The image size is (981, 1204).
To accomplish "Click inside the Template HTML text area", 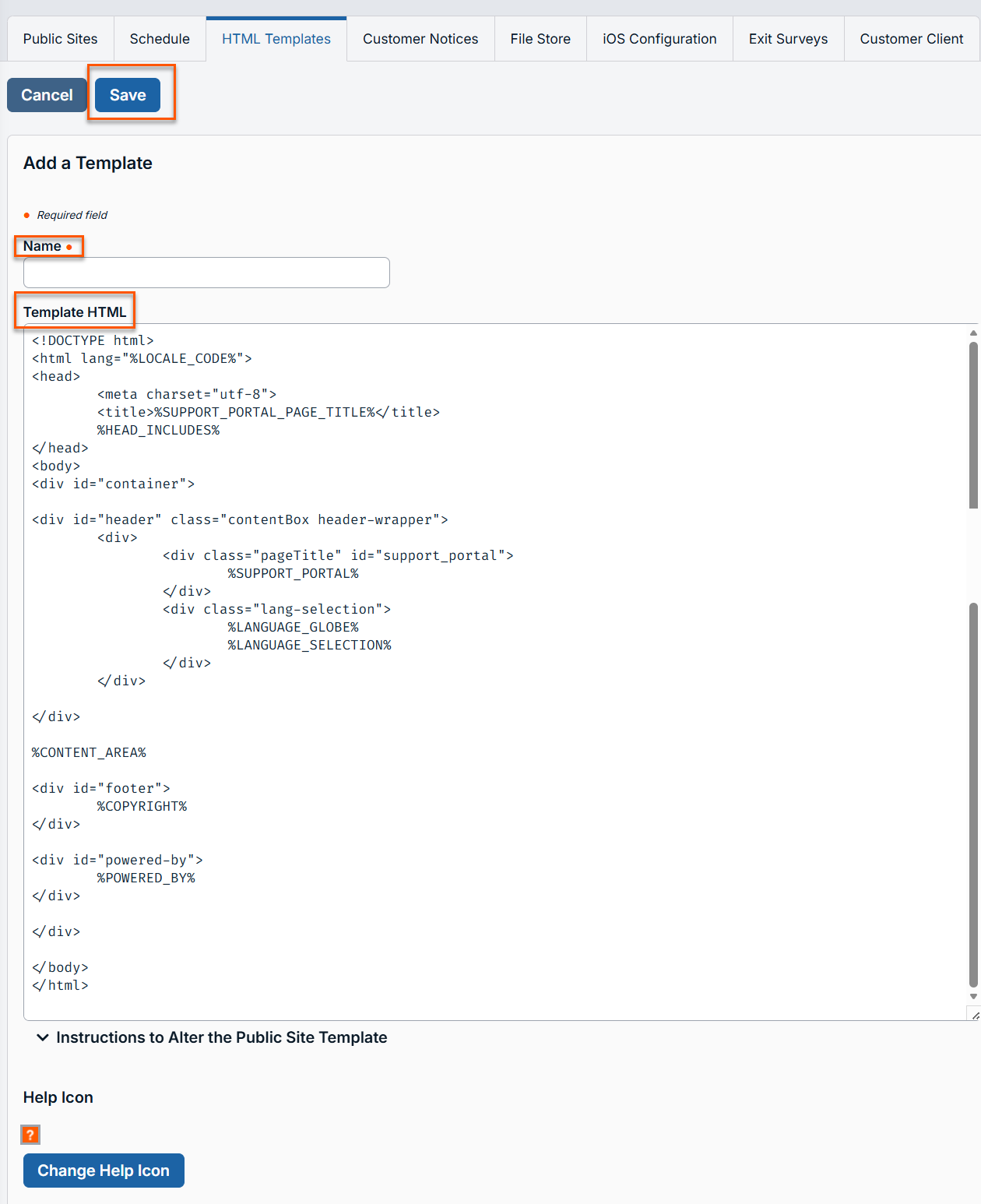I will click(x=502, y=672).
